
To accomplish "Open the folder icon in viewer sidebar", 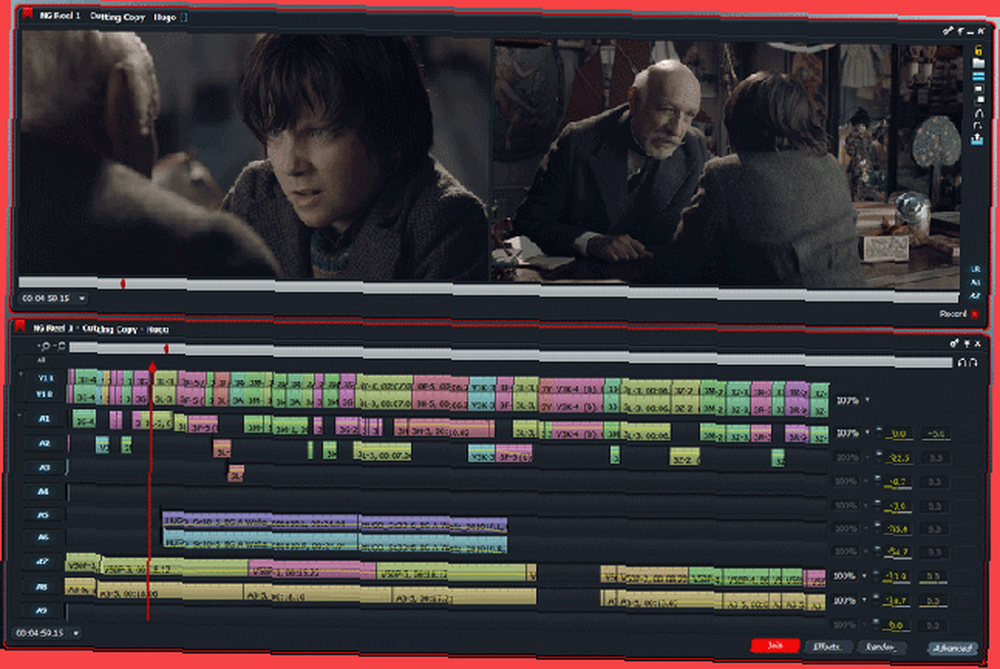I will coord(978,63).
